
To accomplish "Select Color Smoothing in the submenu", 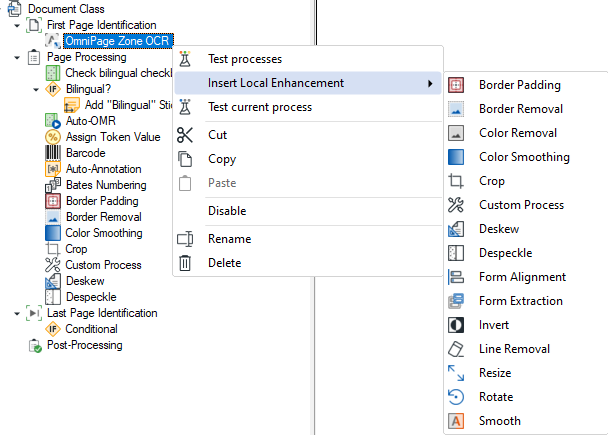I will [x=524, y=157].
